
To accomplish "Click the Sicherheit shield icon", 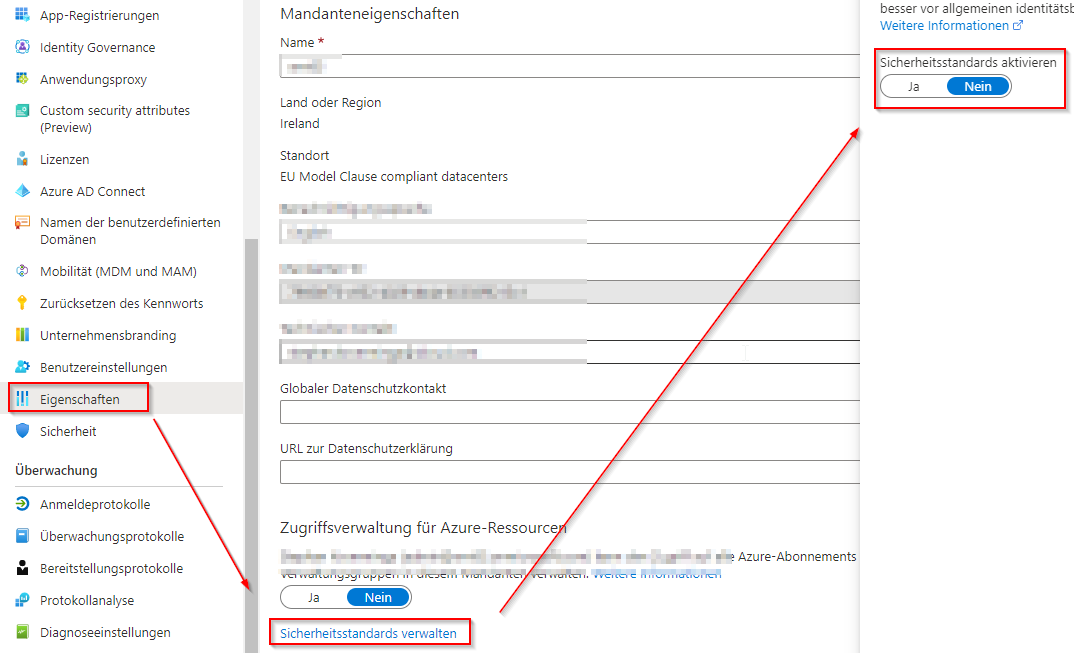I will pos(22,431).
